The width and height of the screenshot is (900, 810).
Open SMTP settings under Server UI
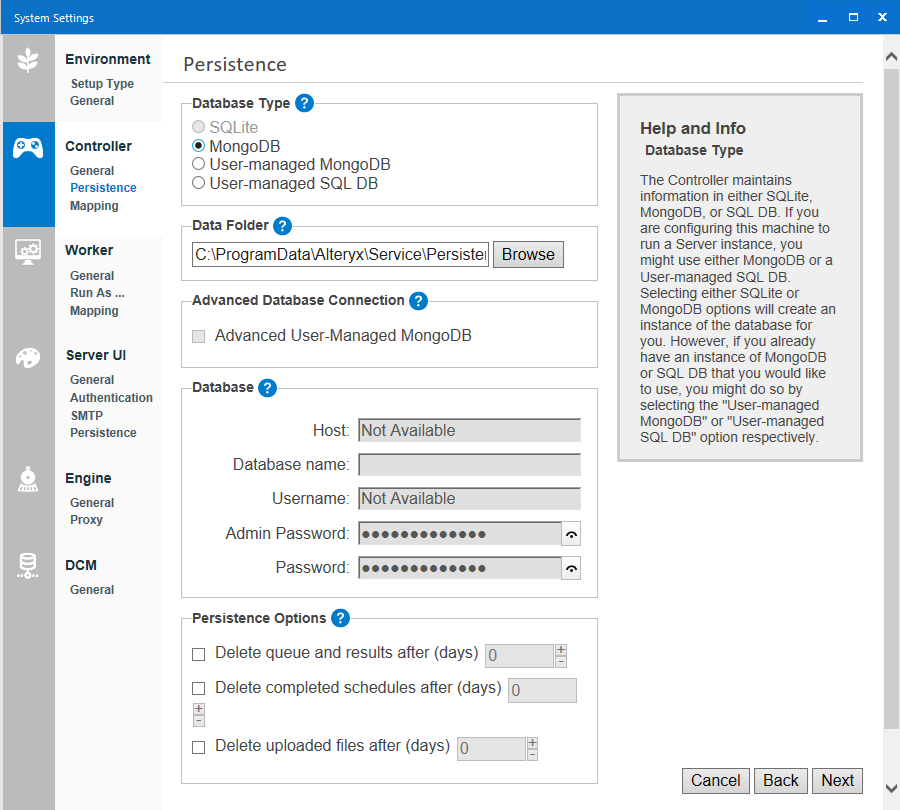pyautogui.click(x=87, y=415)
